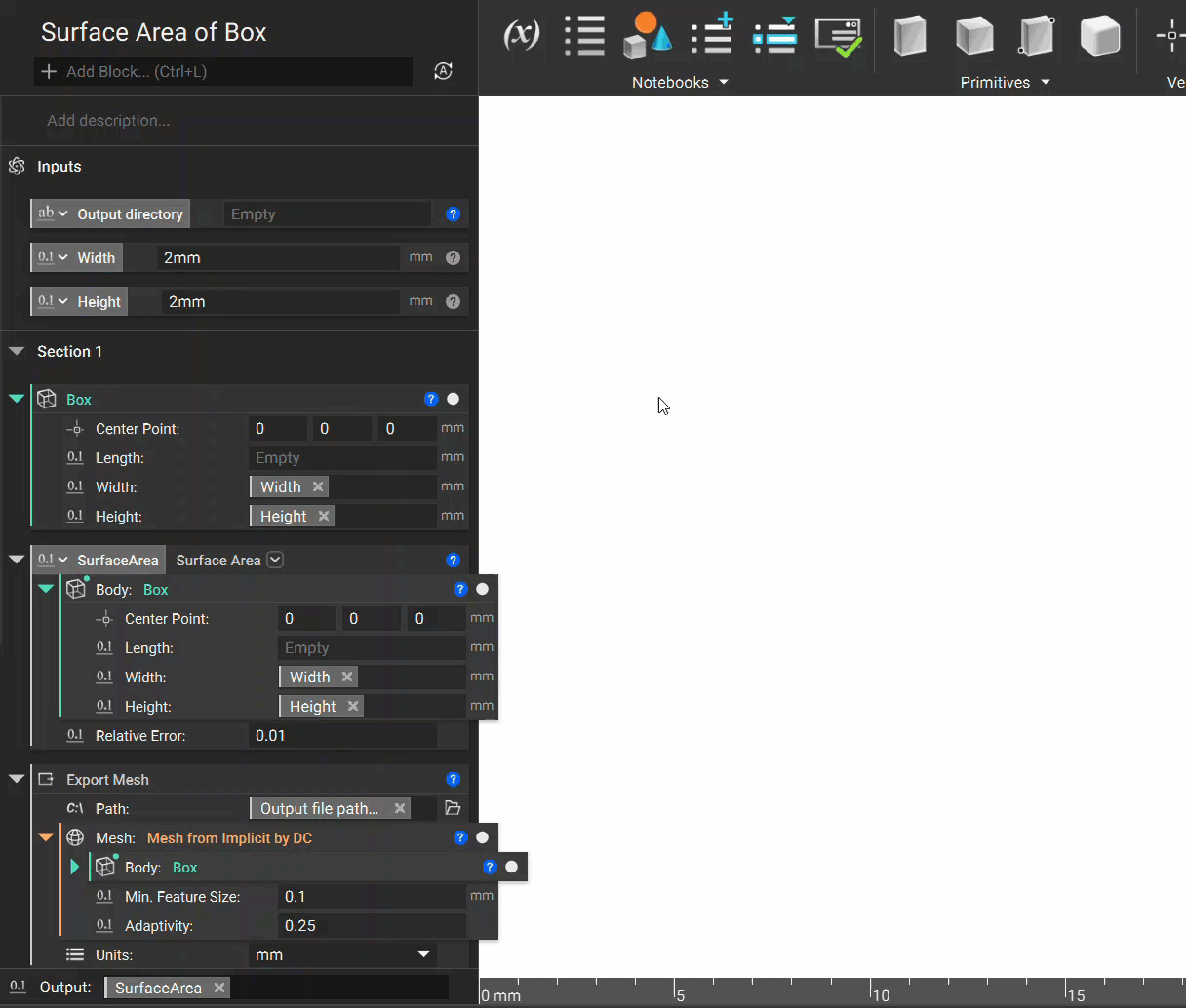This screenshot has height=1008, width=1186.
Task: Browse for the path with the folder icon
Action: coord(453,808)
